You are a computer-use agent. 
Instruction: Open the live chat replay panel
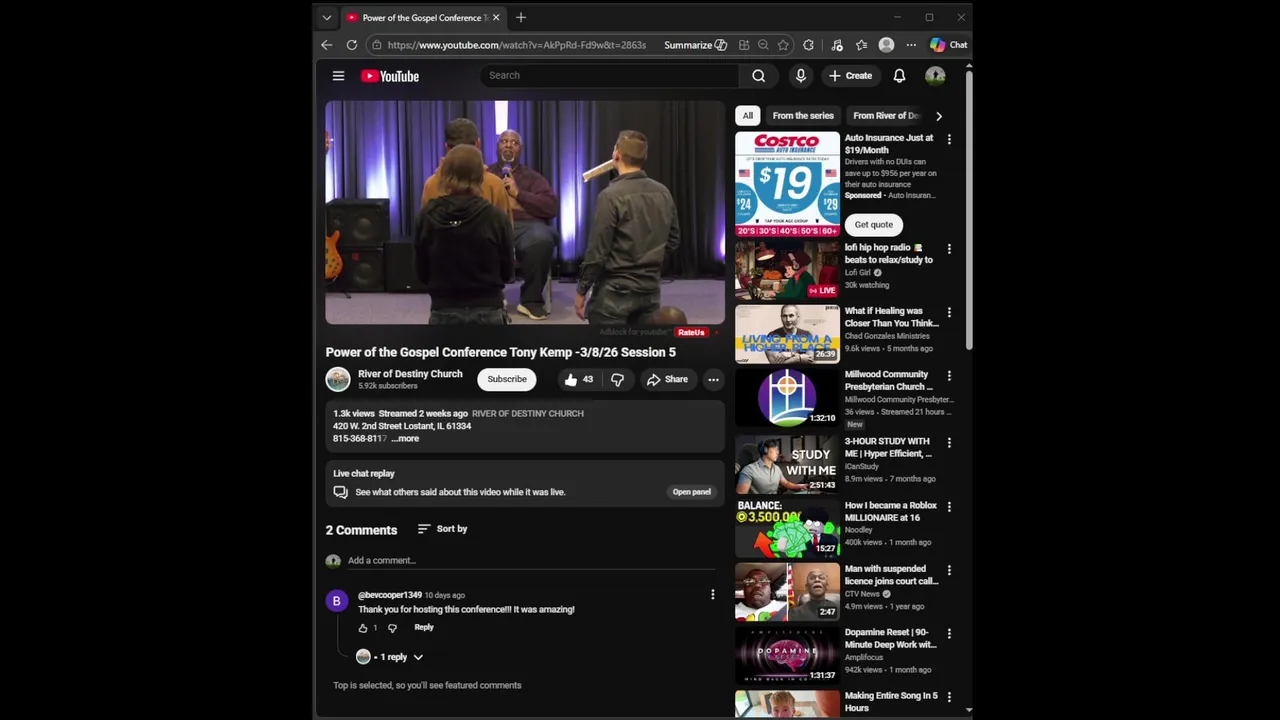[691, 492]
